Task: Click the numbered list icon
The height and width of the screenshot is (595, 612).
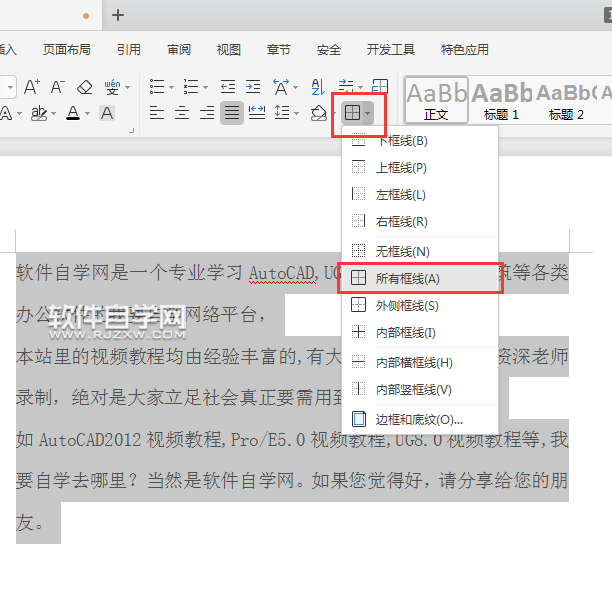Action: 191,87
